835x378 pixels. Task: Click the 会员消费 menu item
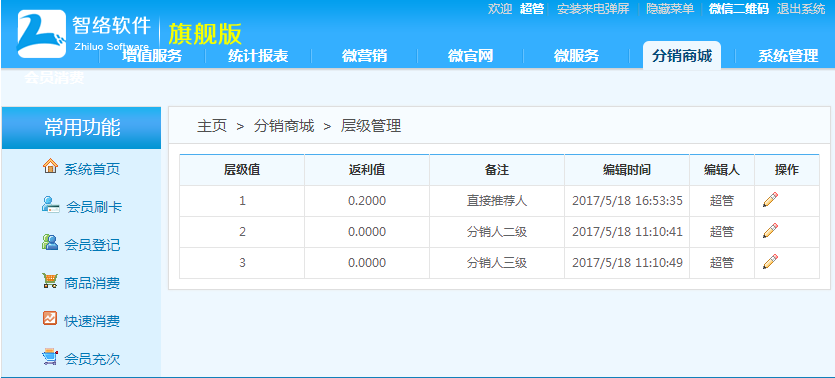pos(54,78)
